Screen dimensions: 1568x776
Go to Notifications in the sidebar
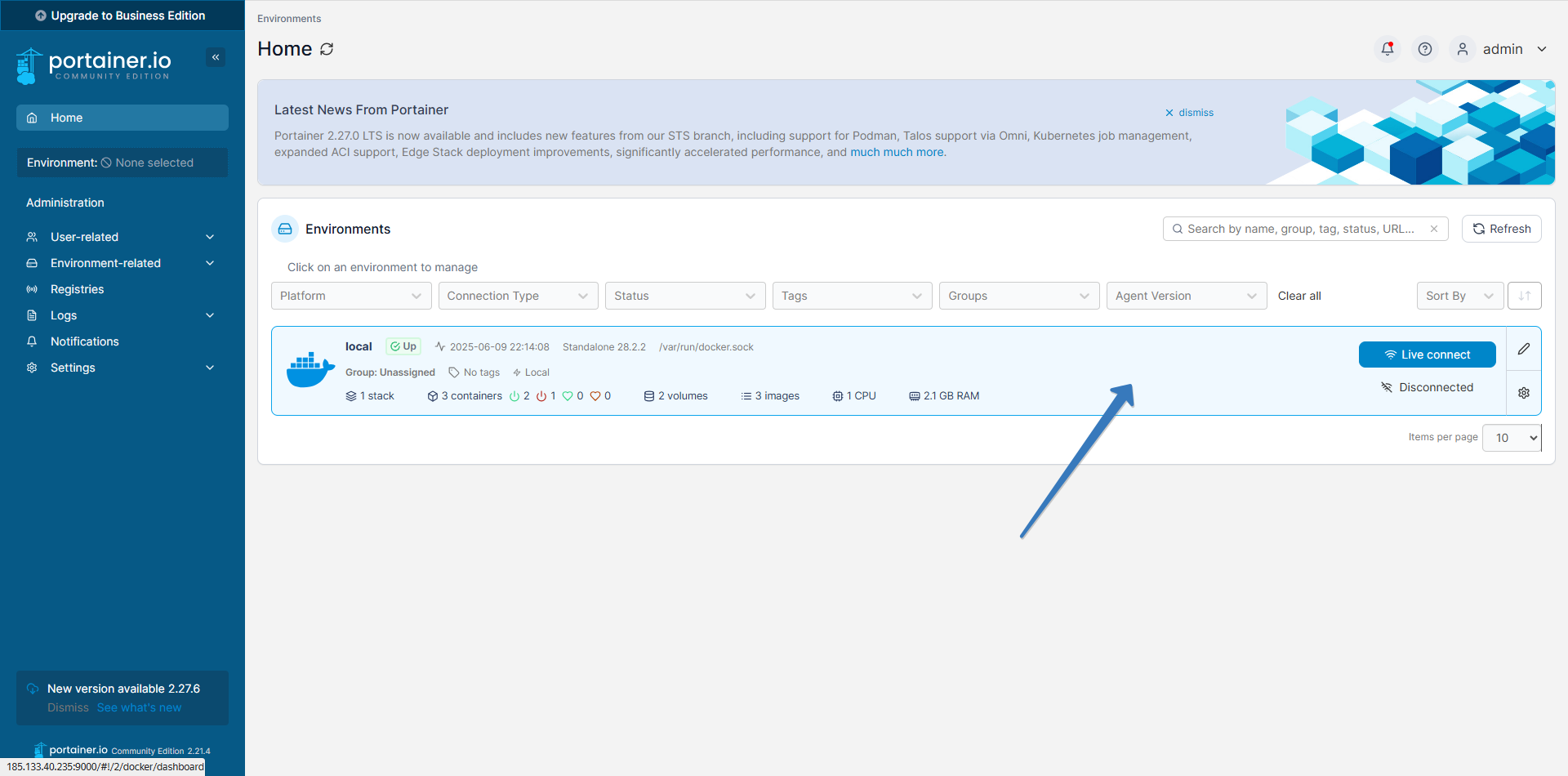coord(84,341)
